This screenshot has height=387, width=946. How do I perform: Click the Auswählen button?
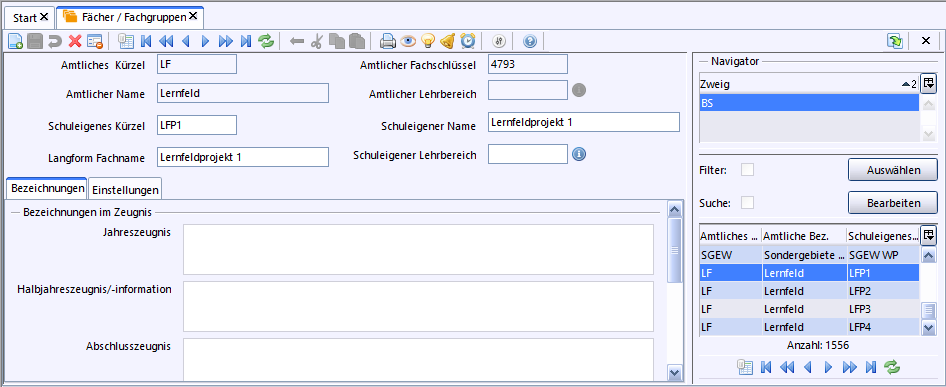pyautogui.click(x=893, y=170)
